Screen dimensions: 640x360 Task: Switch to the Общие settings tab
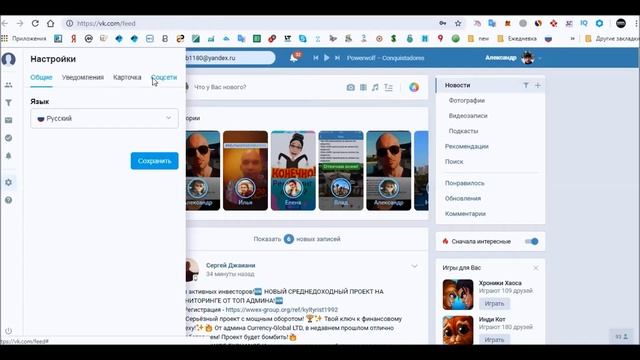pyautogui.click(x=41, y=77)
